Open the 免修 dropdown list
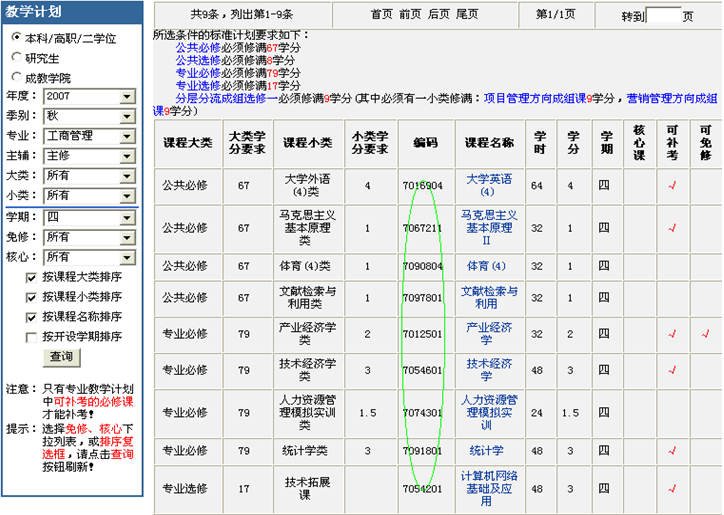Image resolution: width=724 pixels, height=515 pixels. click(127, 237)
